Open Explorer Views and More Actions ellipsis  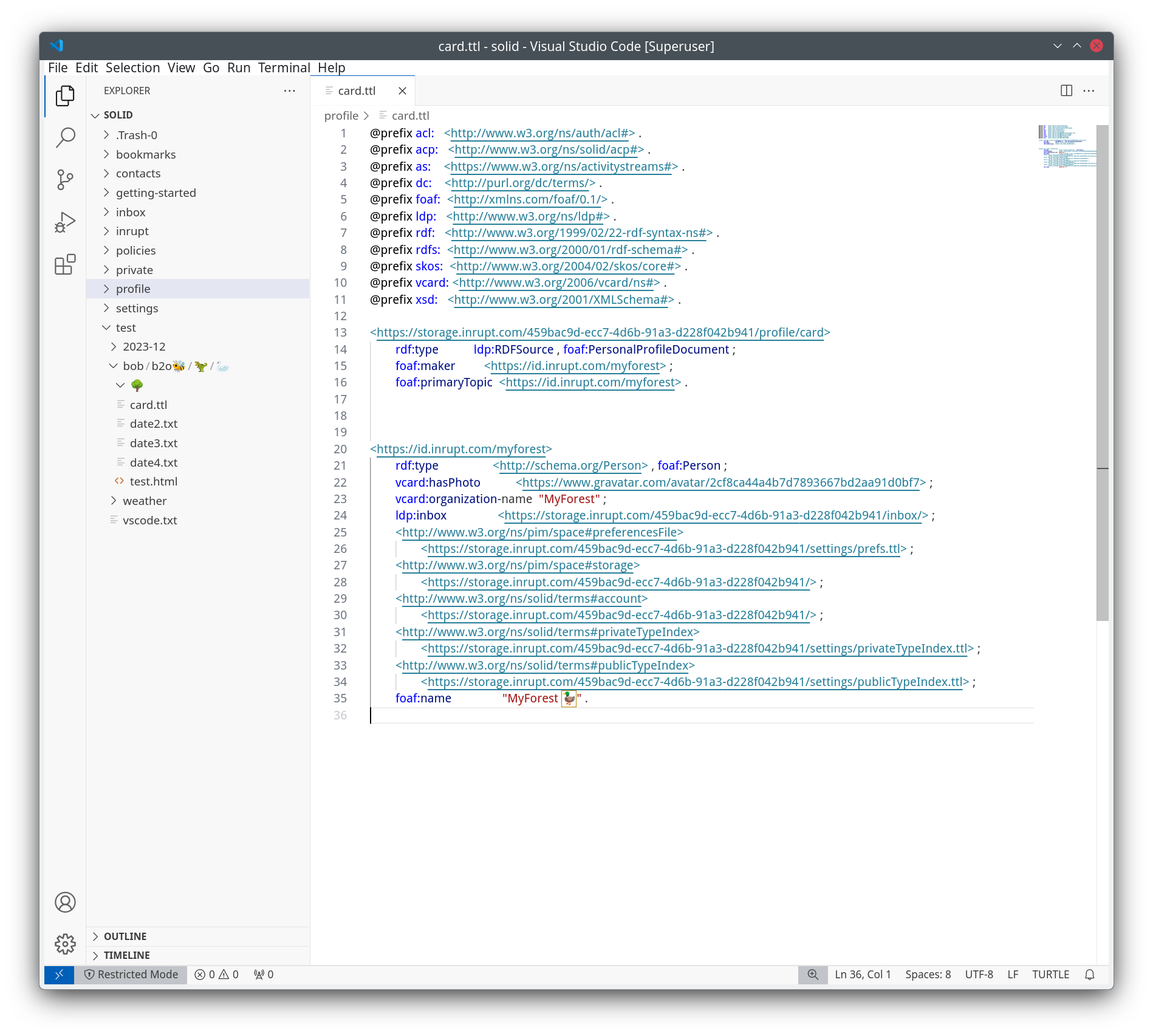coord(290,91)
